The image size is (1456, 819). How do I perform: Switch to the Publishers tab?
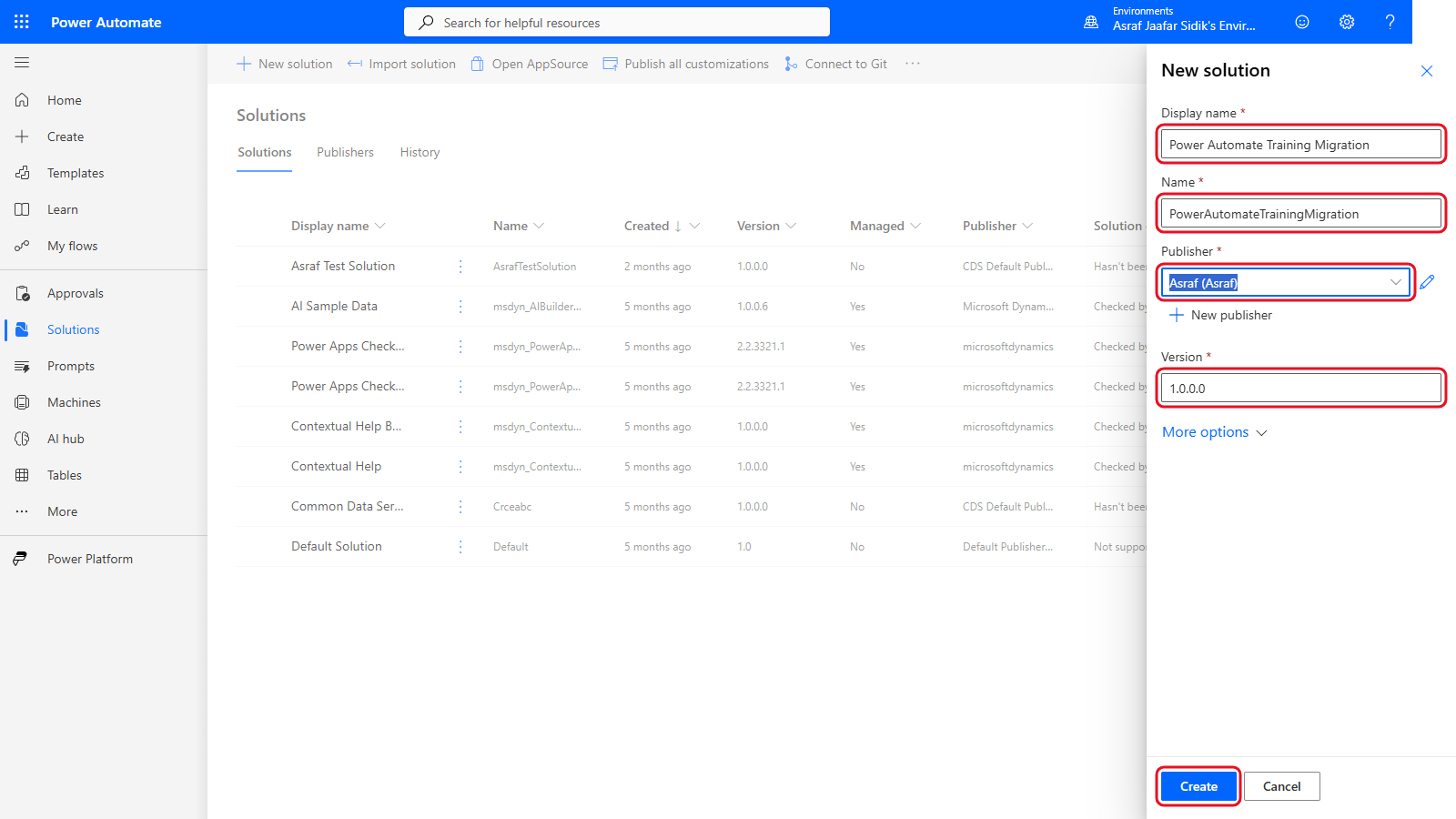[x=345, y=152]
